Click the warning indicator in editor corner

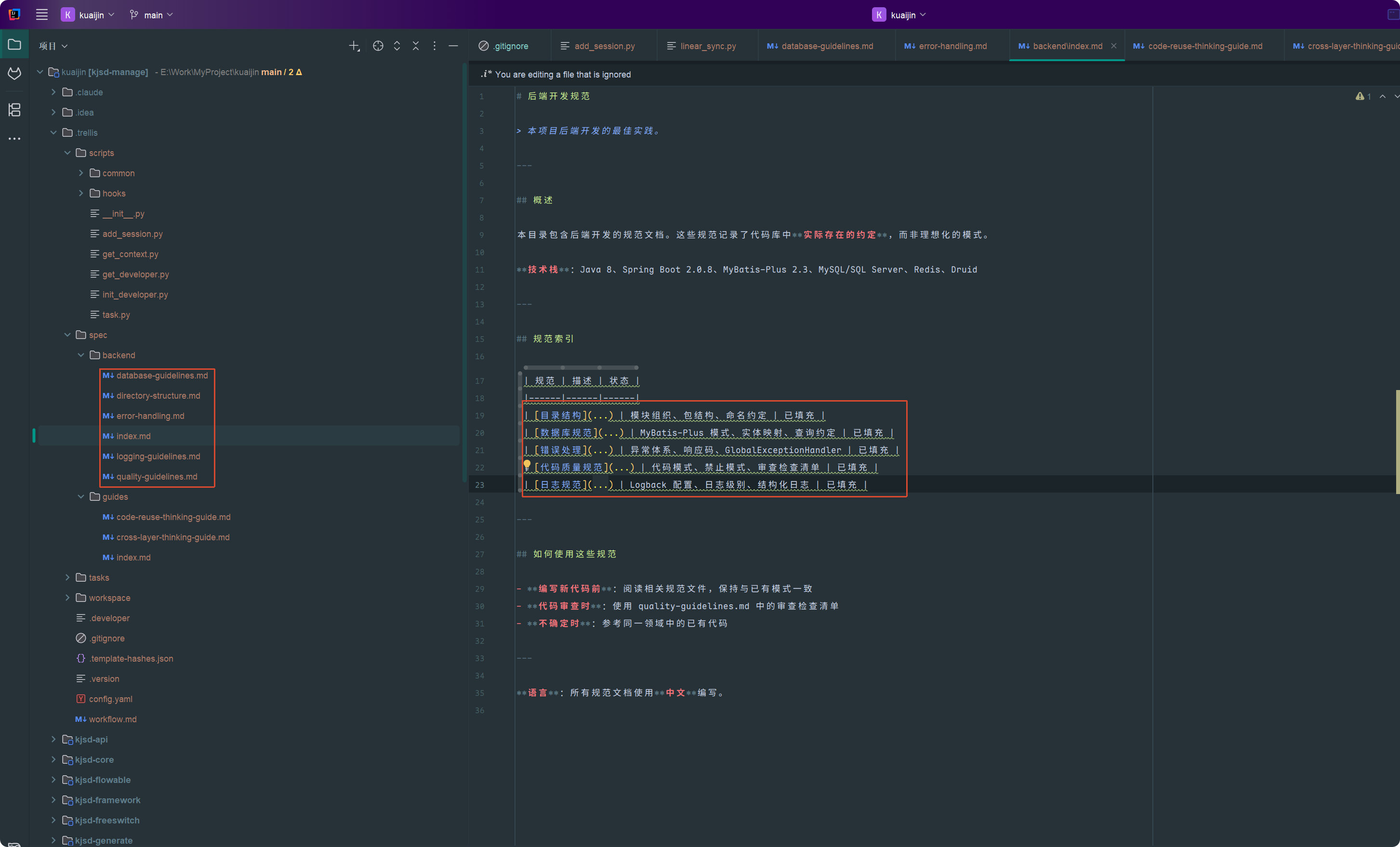1363,97
